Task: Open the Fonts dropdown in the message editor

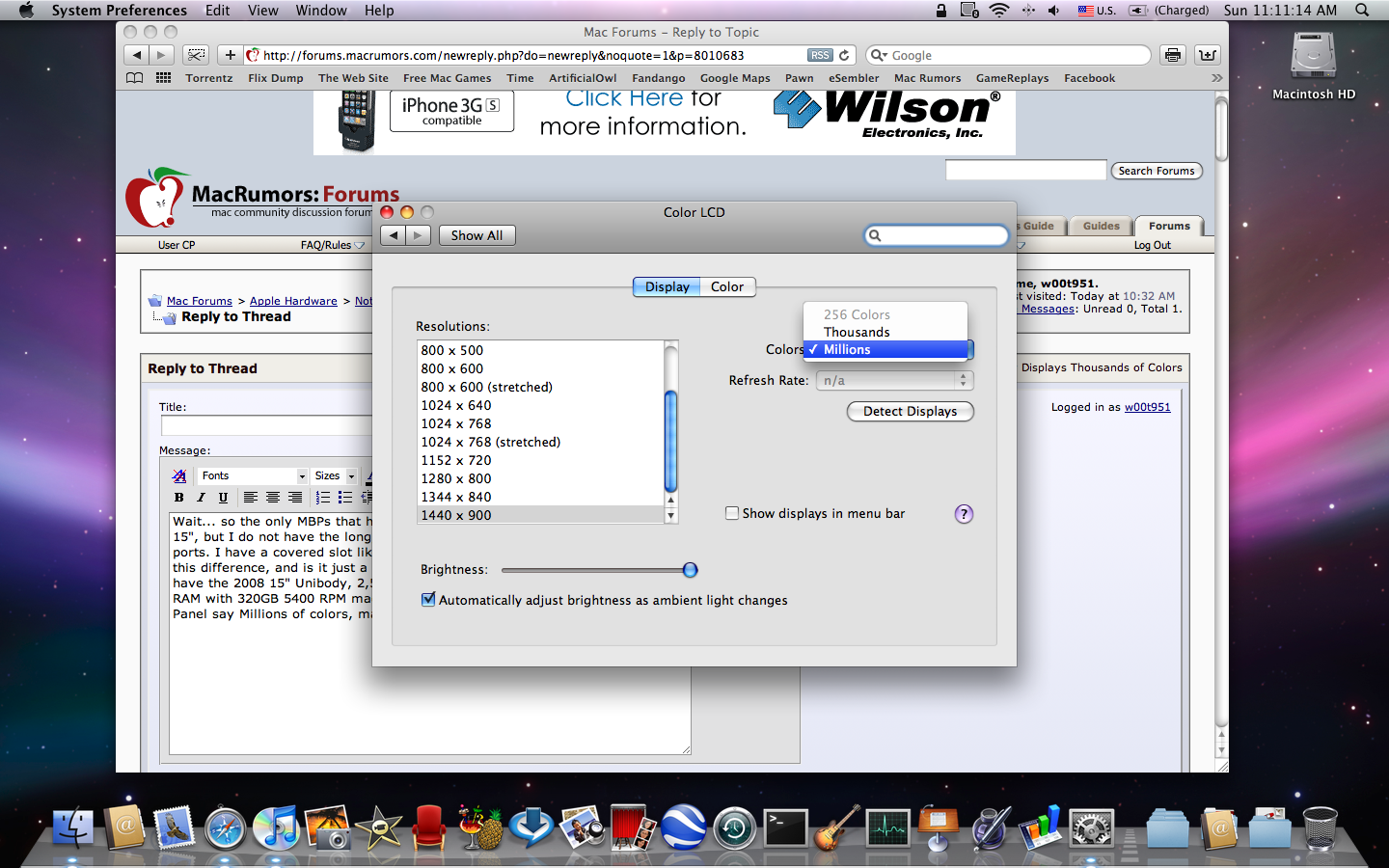Action: (253, 475)
